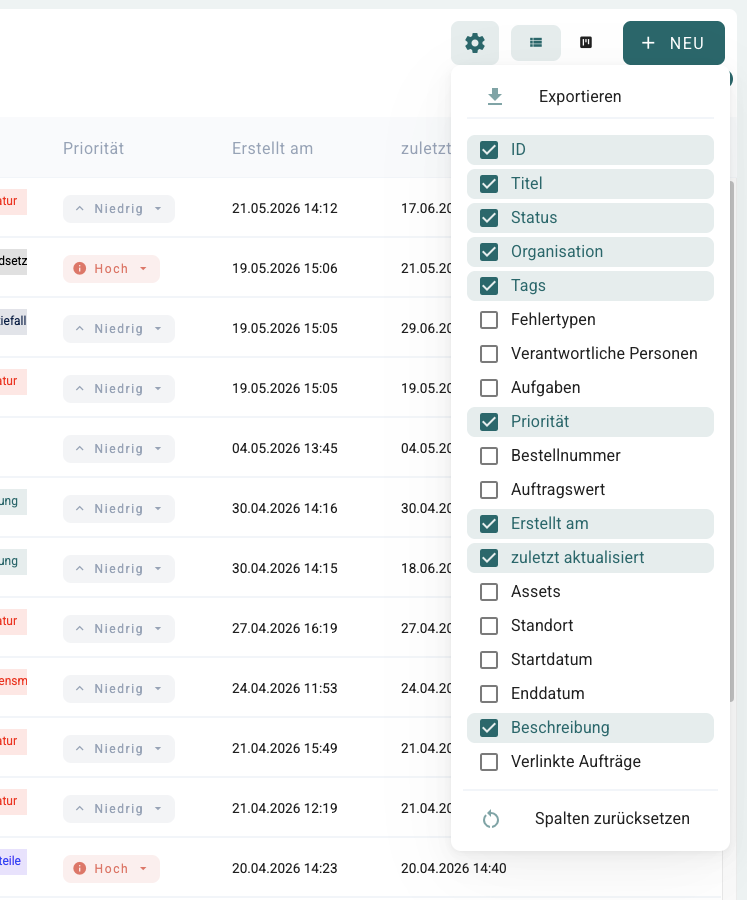This screenshot has height=900, width=747.
Task: Sort by Erstellt am column header
Action: point(272,149)
